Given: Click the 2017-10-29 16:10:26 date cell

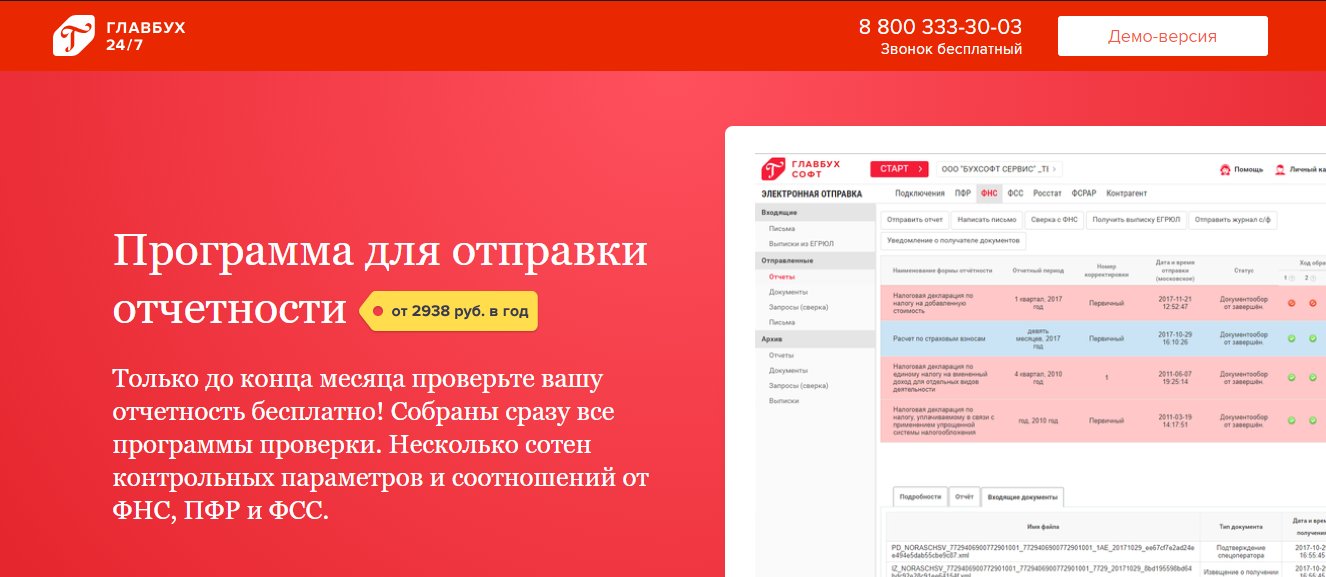Looking at the screenshot, I should point(1176,339).
